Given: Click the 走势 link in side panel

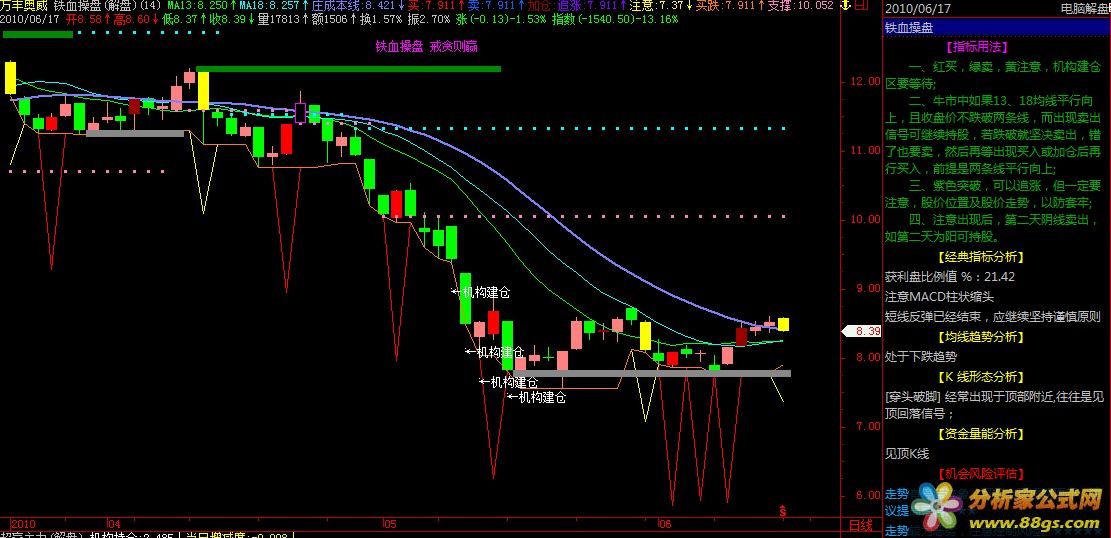Looking at the screenshot, I should click(x=896, y=494).
